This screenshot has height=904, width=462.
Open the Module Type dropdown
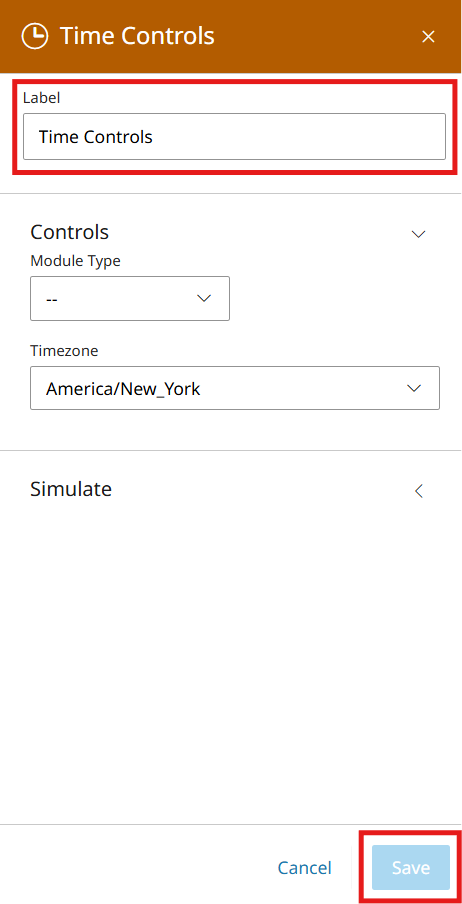(x=130, y=299)
